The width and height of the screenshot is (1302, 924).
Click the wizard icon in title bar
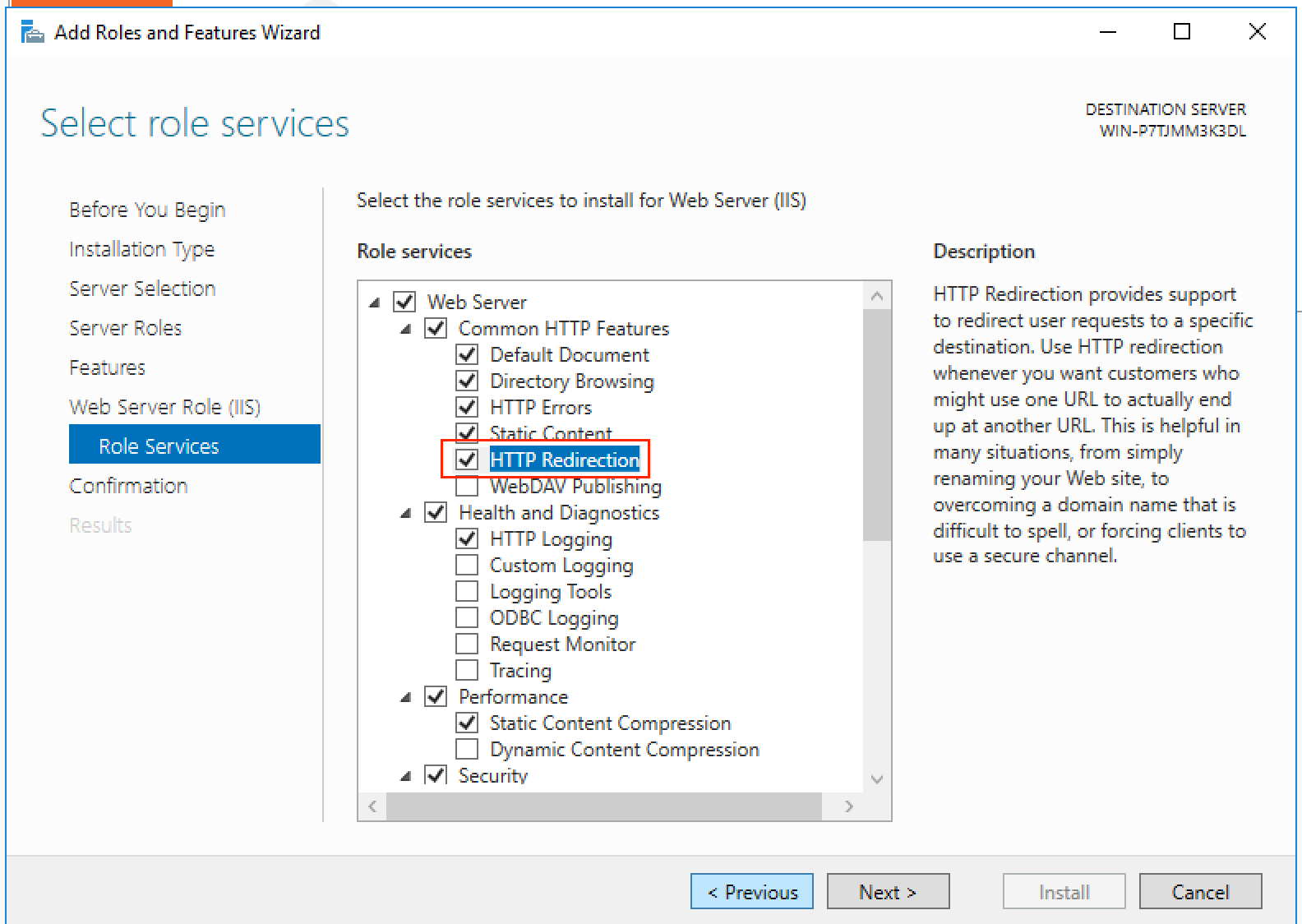click(31, 33)
